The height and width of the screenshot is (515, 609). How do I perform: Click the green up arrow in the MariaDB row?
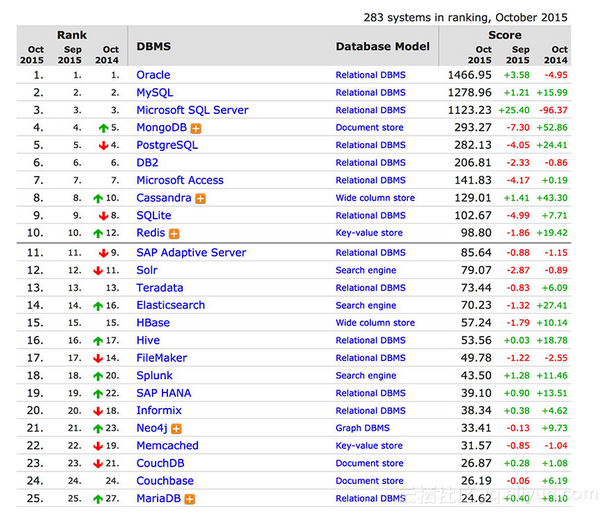pyautogui.click(x=98, y=499)
